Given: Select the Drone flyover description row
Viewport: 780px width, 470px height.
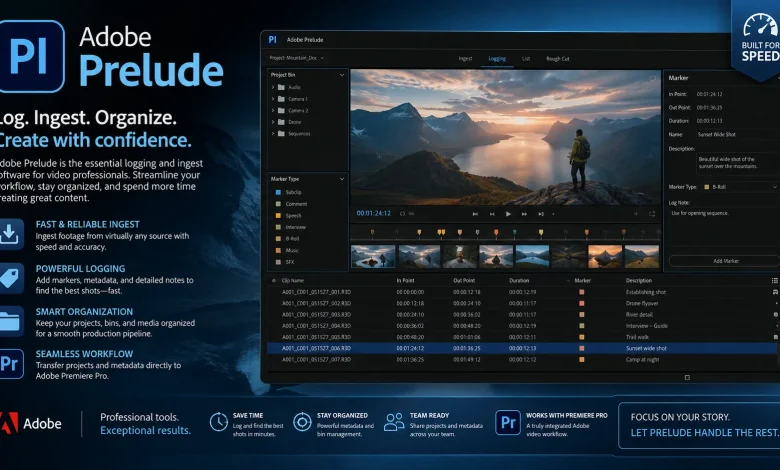Looking at the screenshot, I should click(522, 303).
